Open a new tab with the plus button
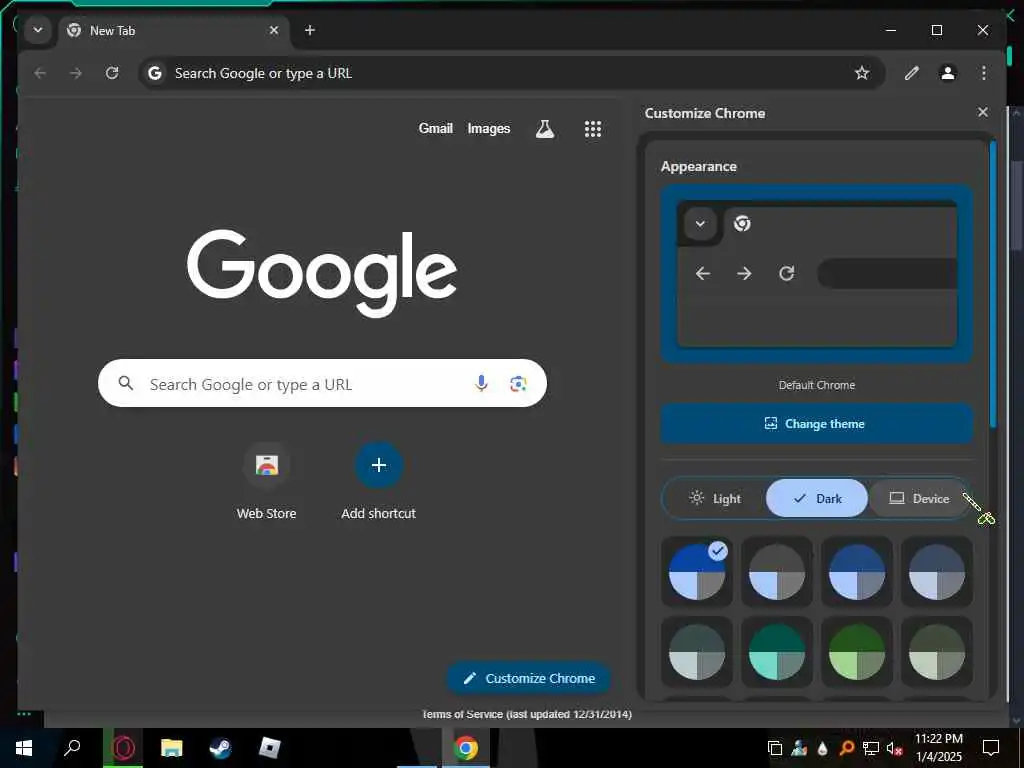This screenshot has height=768, width=1024. click(x=310, y=30)
